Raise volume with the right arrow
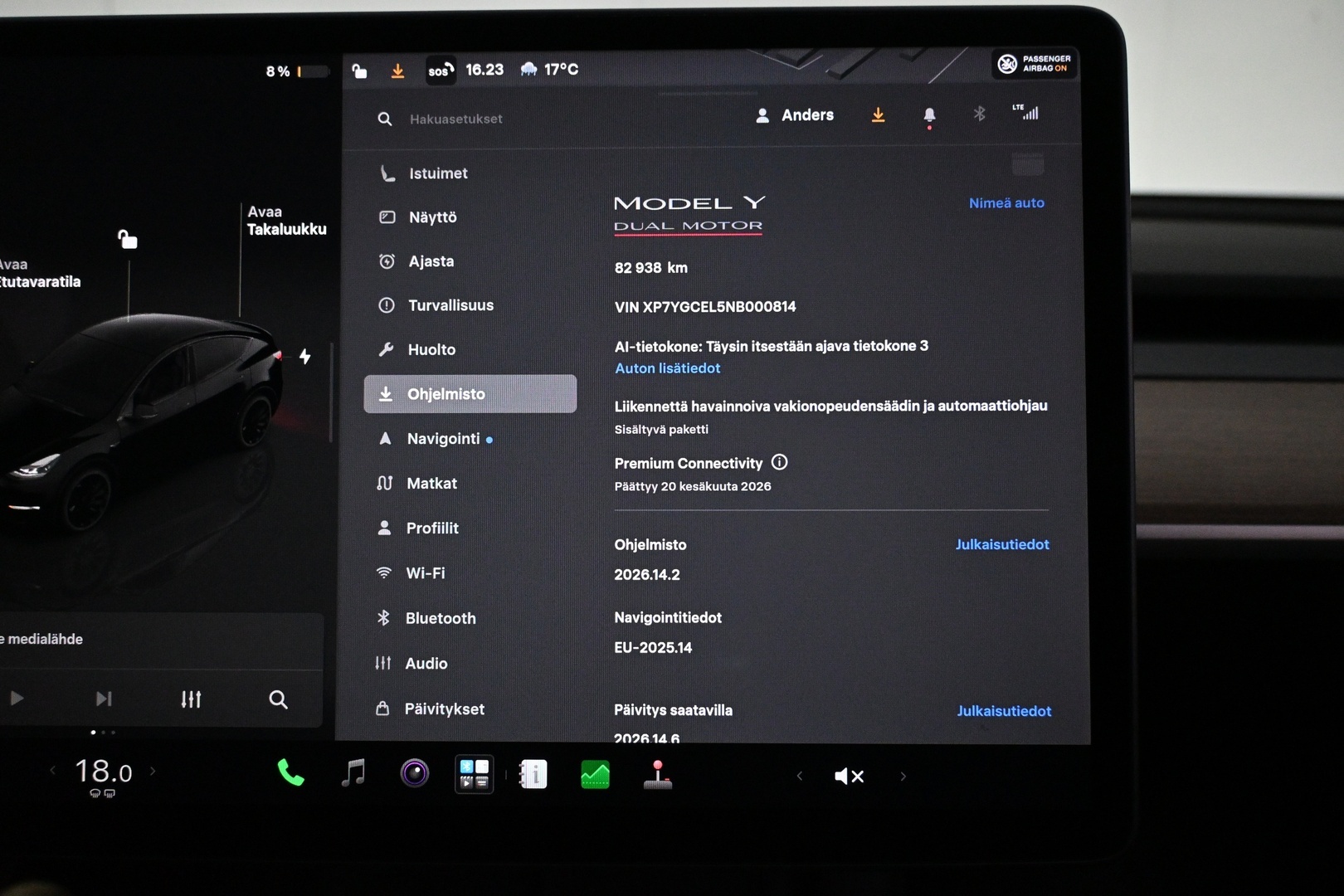 (x=903, y=777)
